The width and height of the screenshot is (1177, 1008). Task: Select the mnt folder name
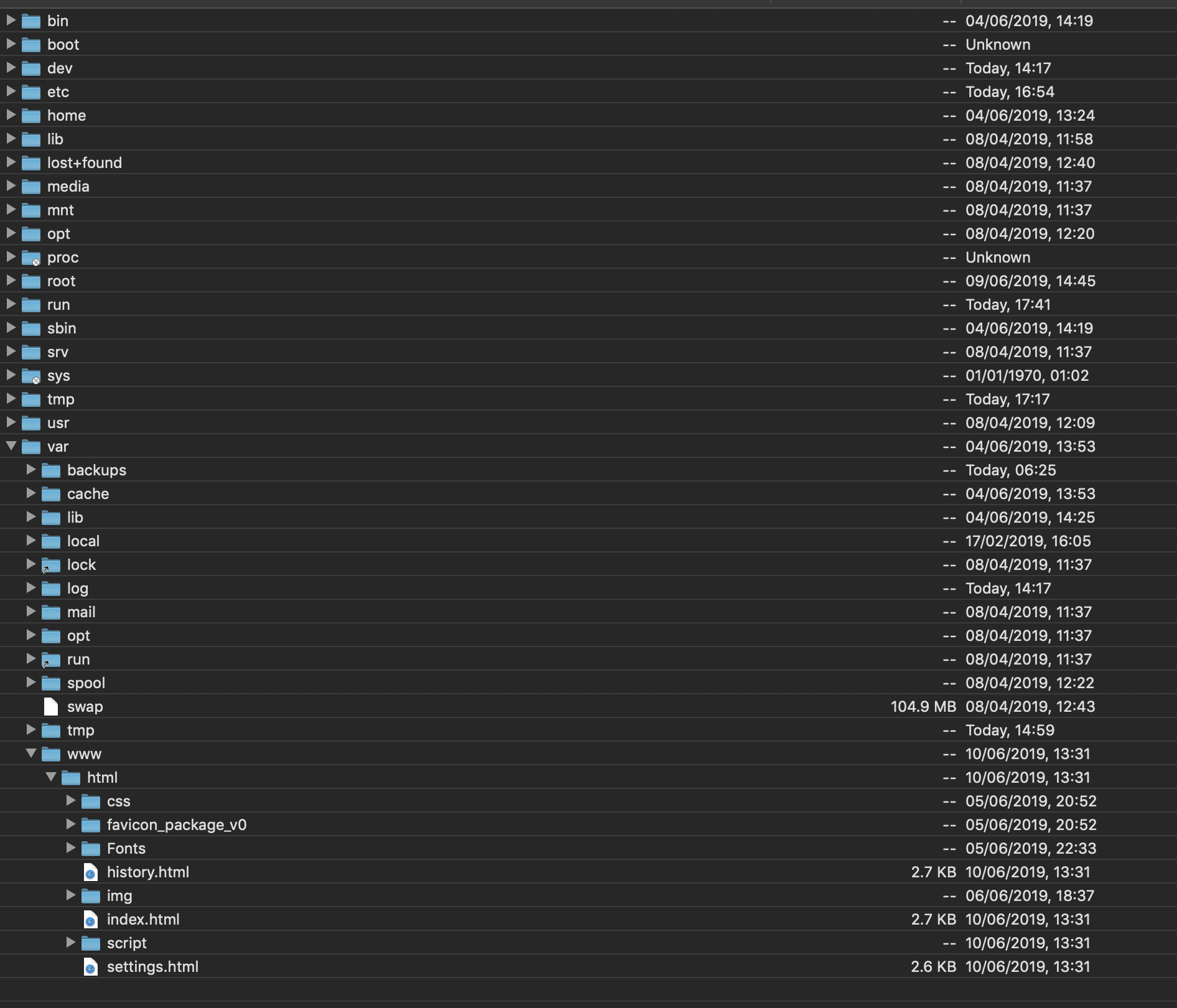tap(60, 210)
